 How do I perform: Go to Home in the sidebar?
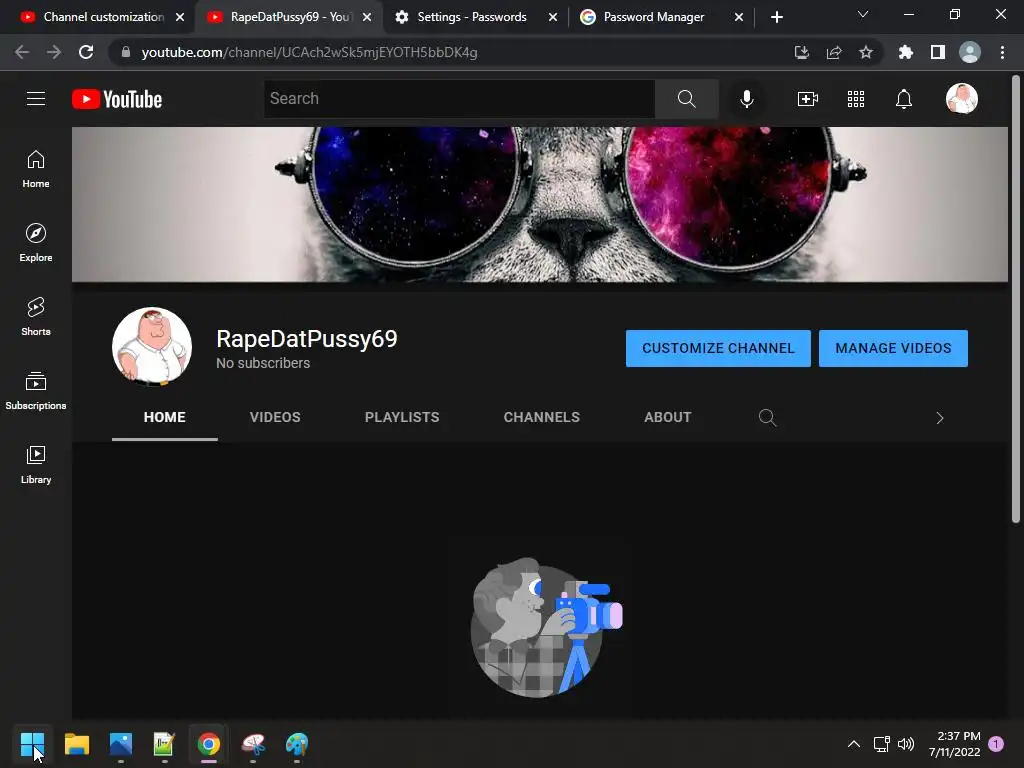36,169
